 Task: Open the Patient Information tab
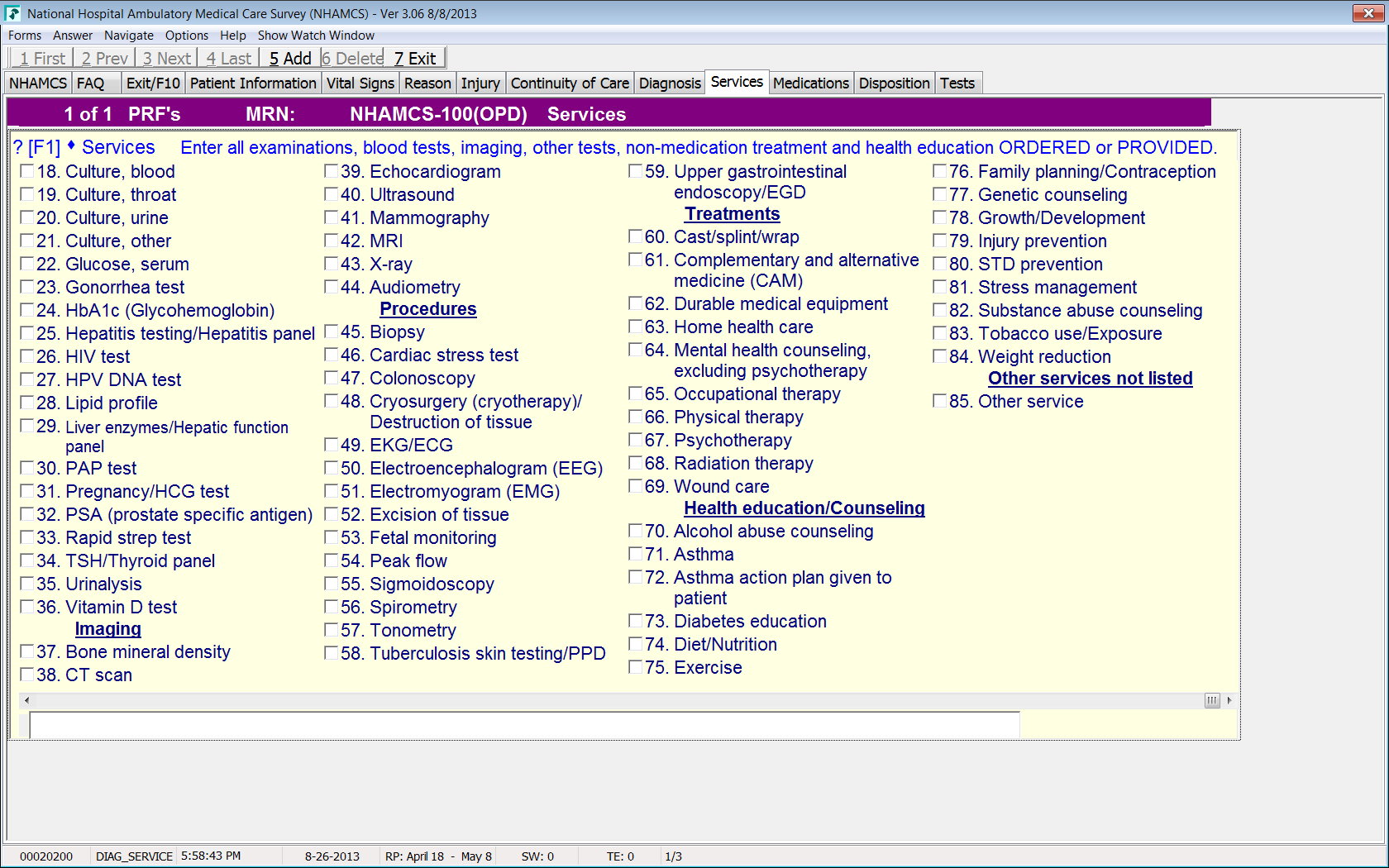click(253, 83)
